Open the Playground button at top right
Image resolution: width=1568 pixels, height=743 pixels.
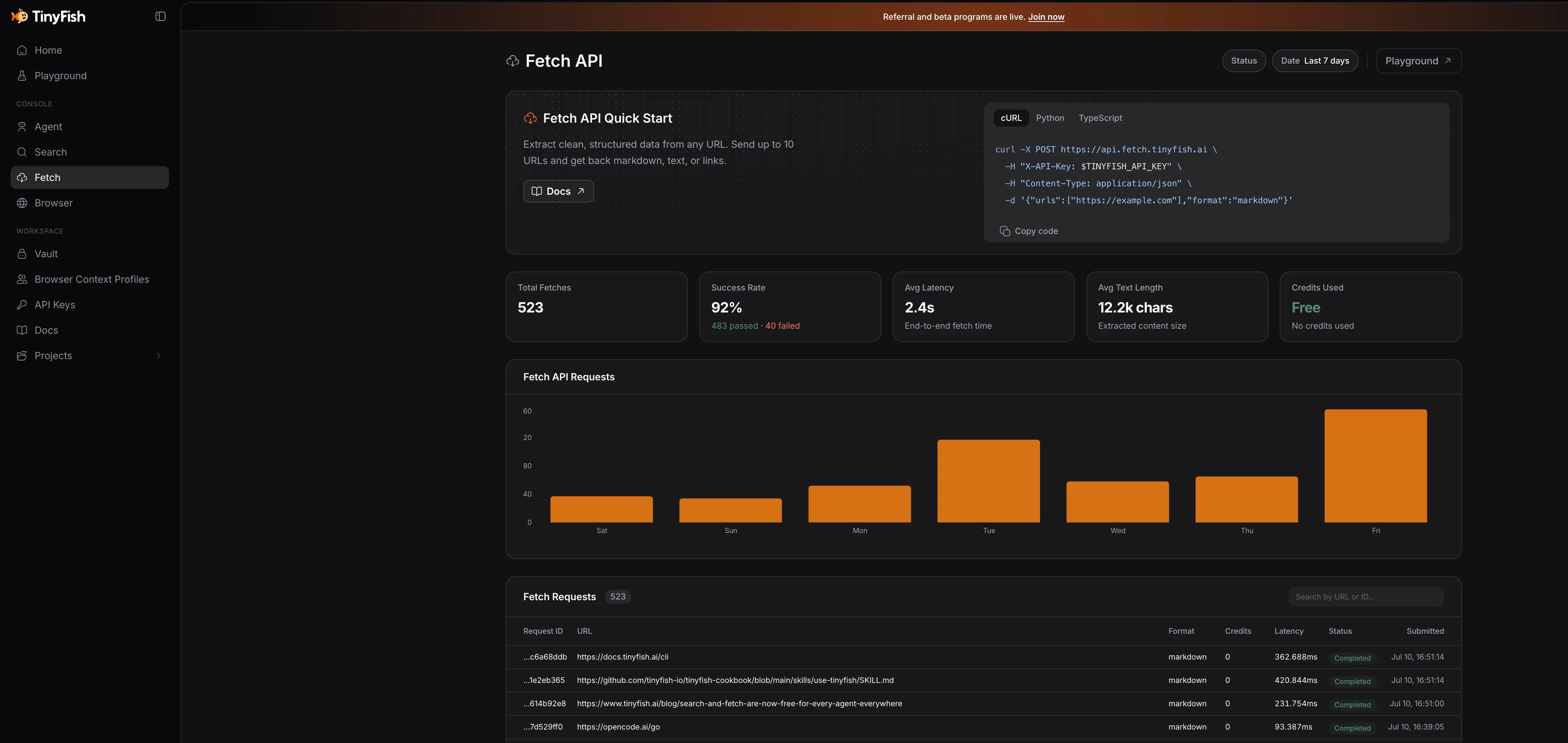(1418, 61)
